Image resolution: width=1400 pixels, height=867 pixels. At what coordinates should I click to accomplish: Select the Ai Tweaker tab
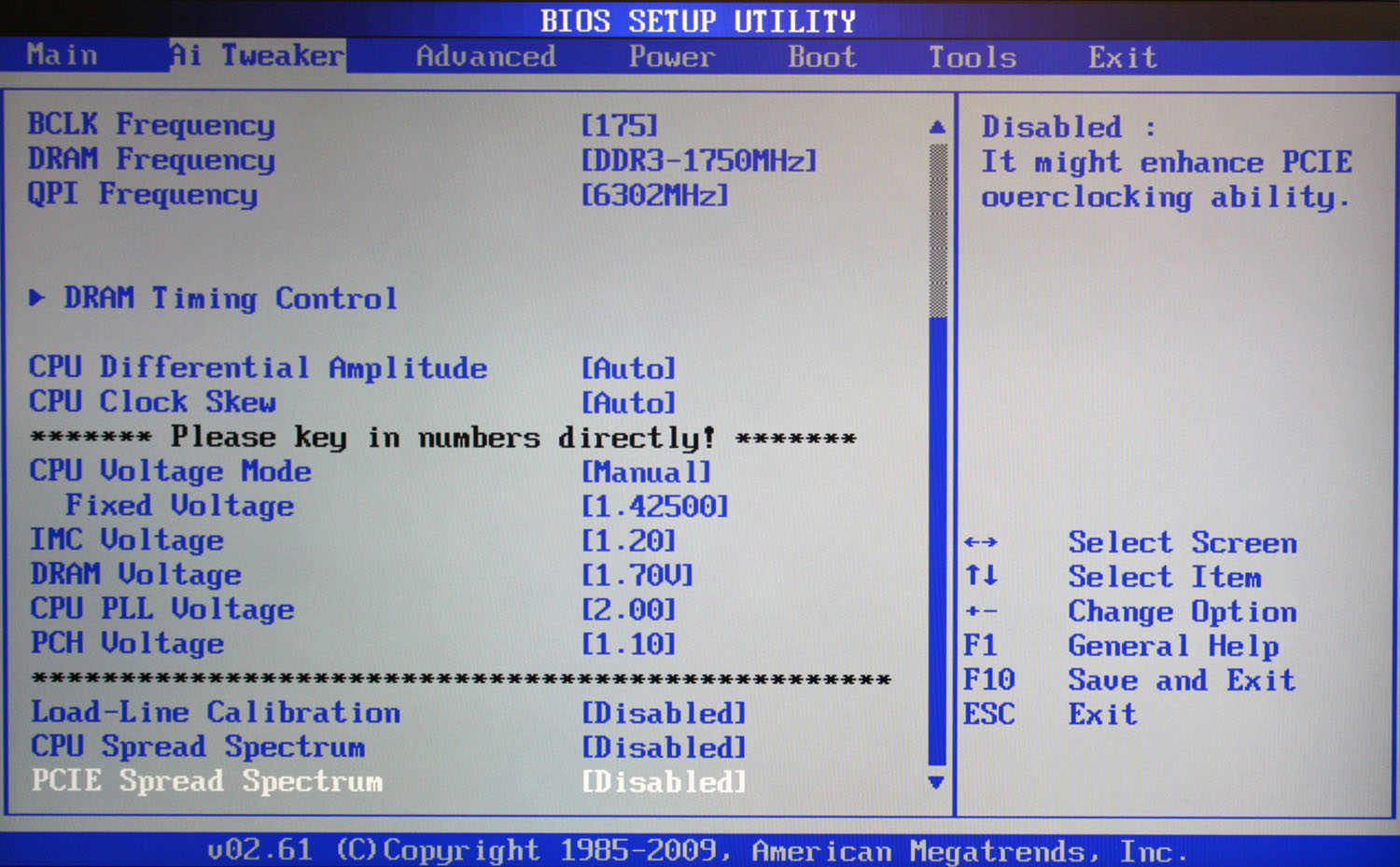(x=257, y=56)
